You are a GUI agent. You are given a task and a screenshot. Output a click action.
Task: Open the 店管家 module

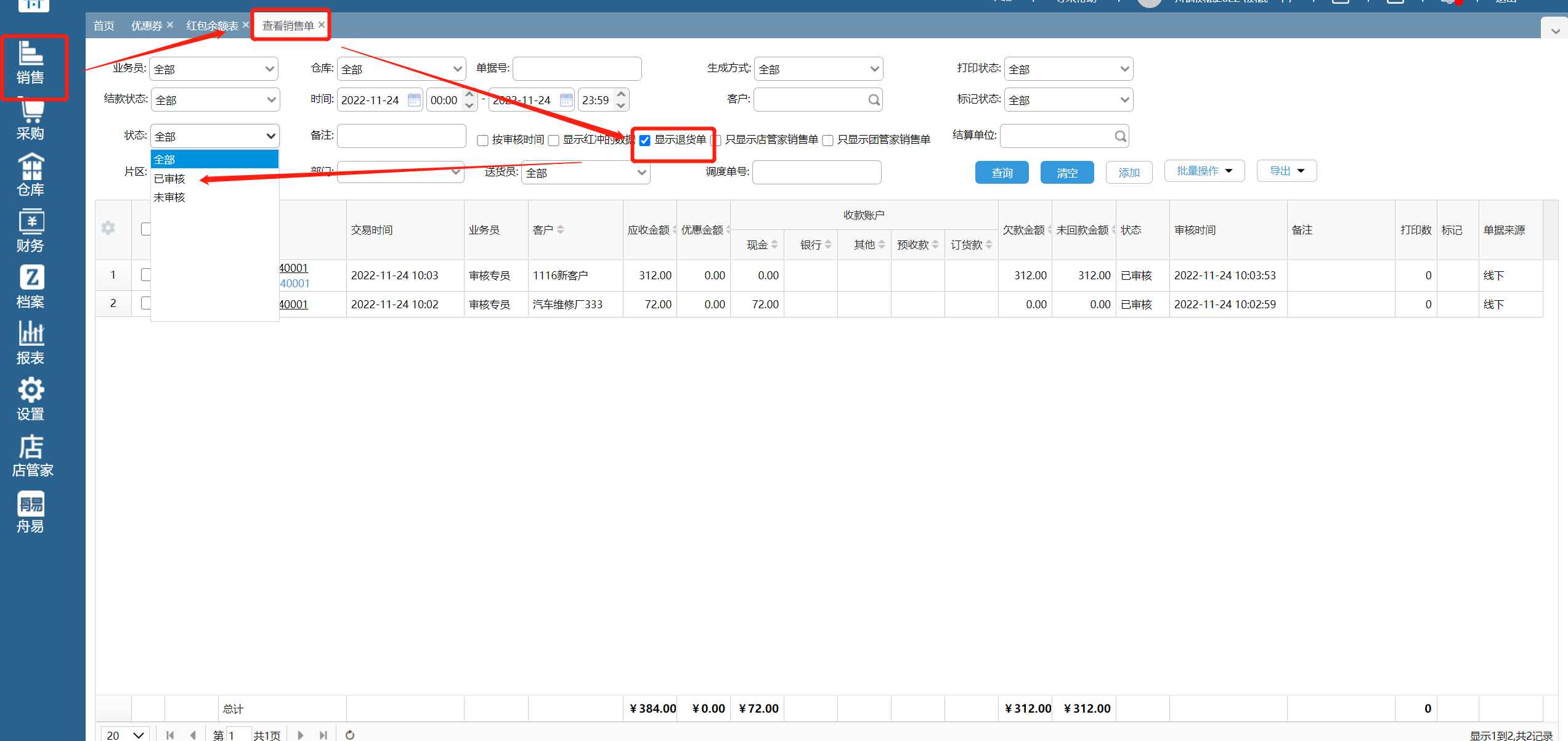tap(32, 457)
